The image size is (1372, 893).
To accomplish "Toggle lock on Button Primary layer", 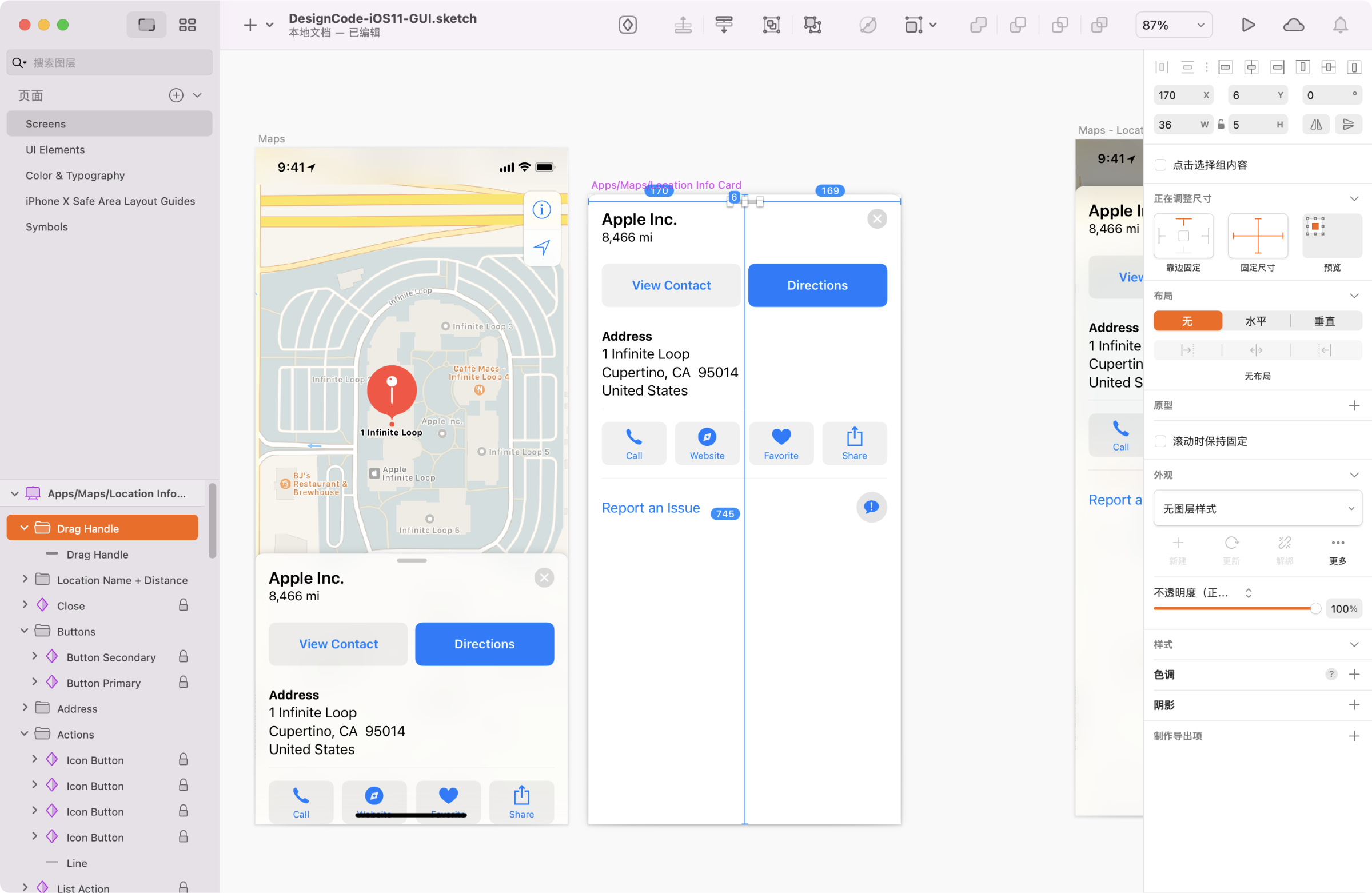I will click(x=184, y=682).
